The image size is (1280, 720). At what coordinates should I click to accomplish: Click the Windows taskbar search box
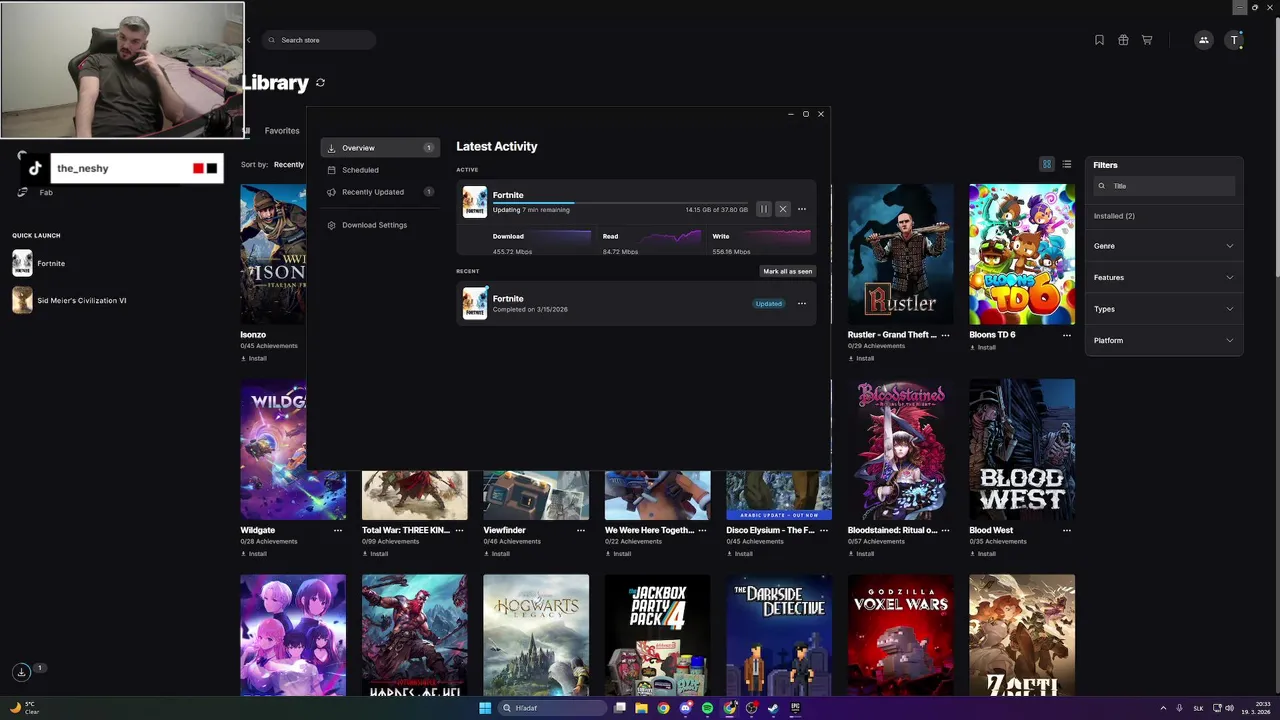click(x=553, y=708)
